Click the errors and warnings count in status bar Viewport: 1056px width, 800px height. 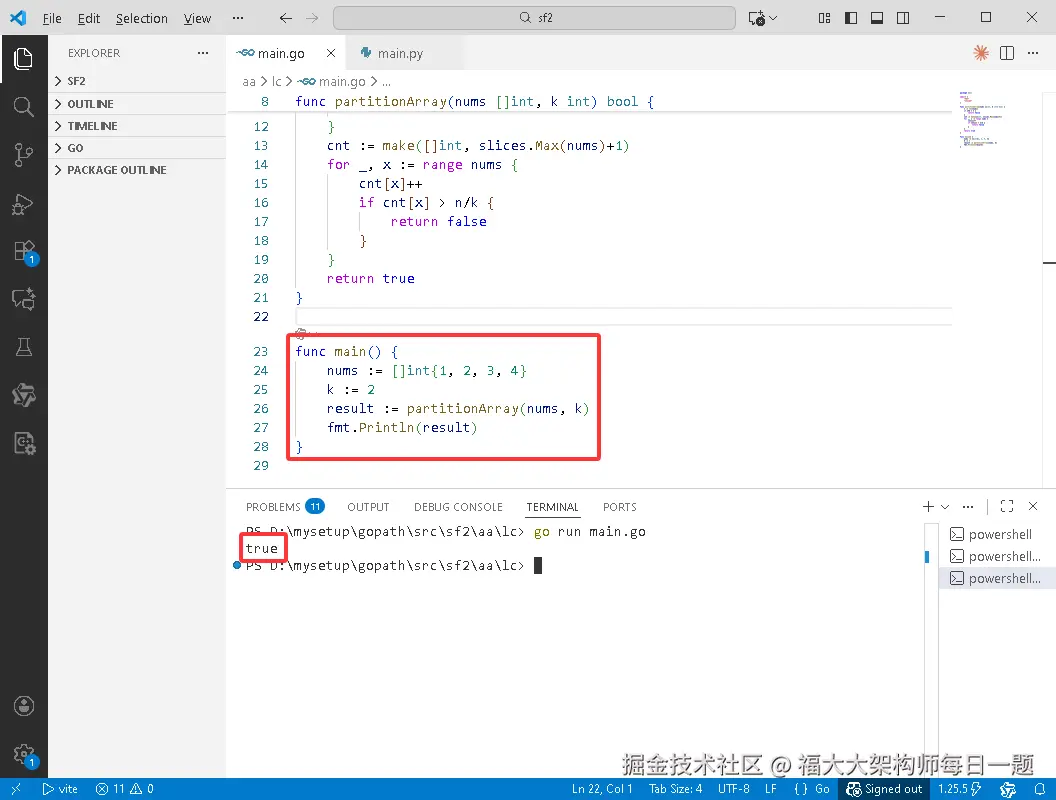pos(125,789)
